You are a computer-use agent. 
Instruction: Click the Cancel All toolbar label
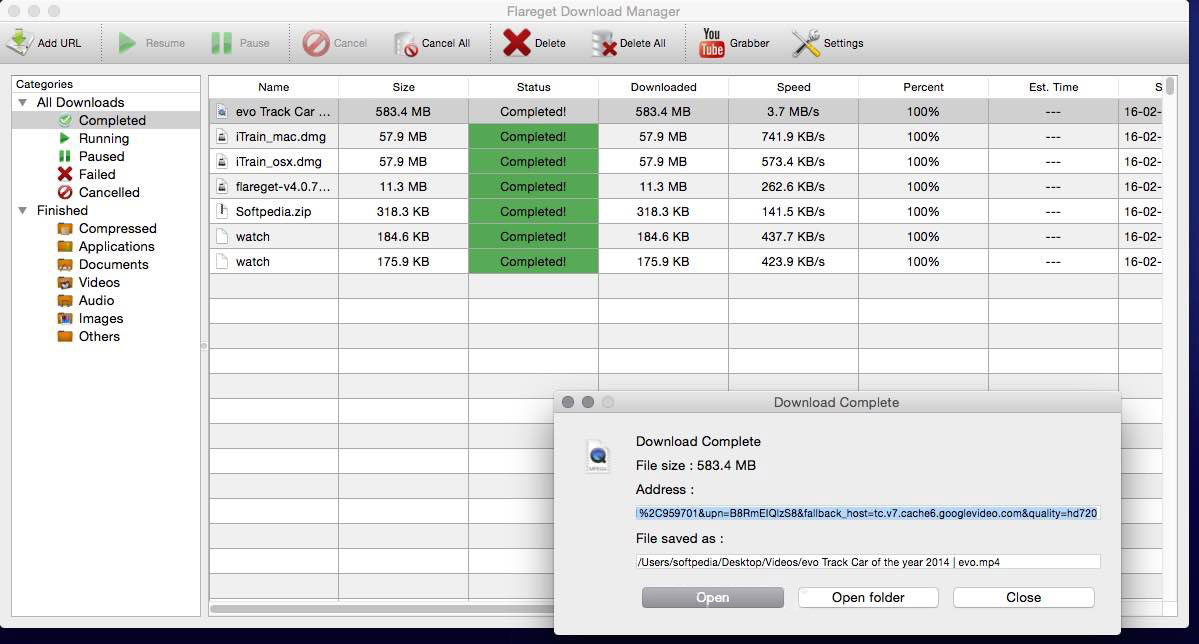click(x=446, y=43)
